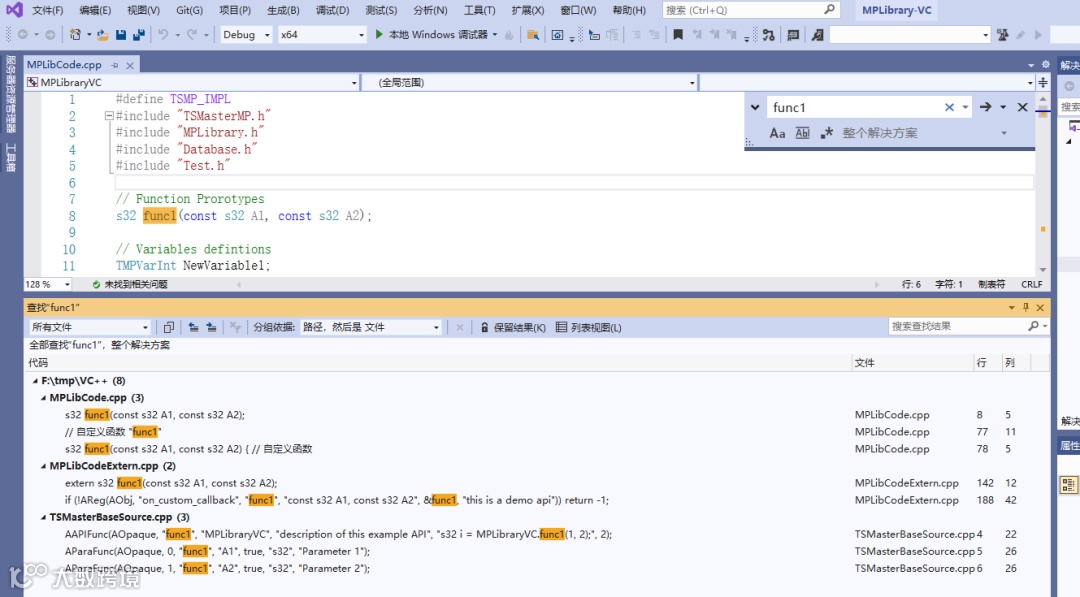Click the Visual Studio logo icon
1080x597 pixels.
[14, 10]
